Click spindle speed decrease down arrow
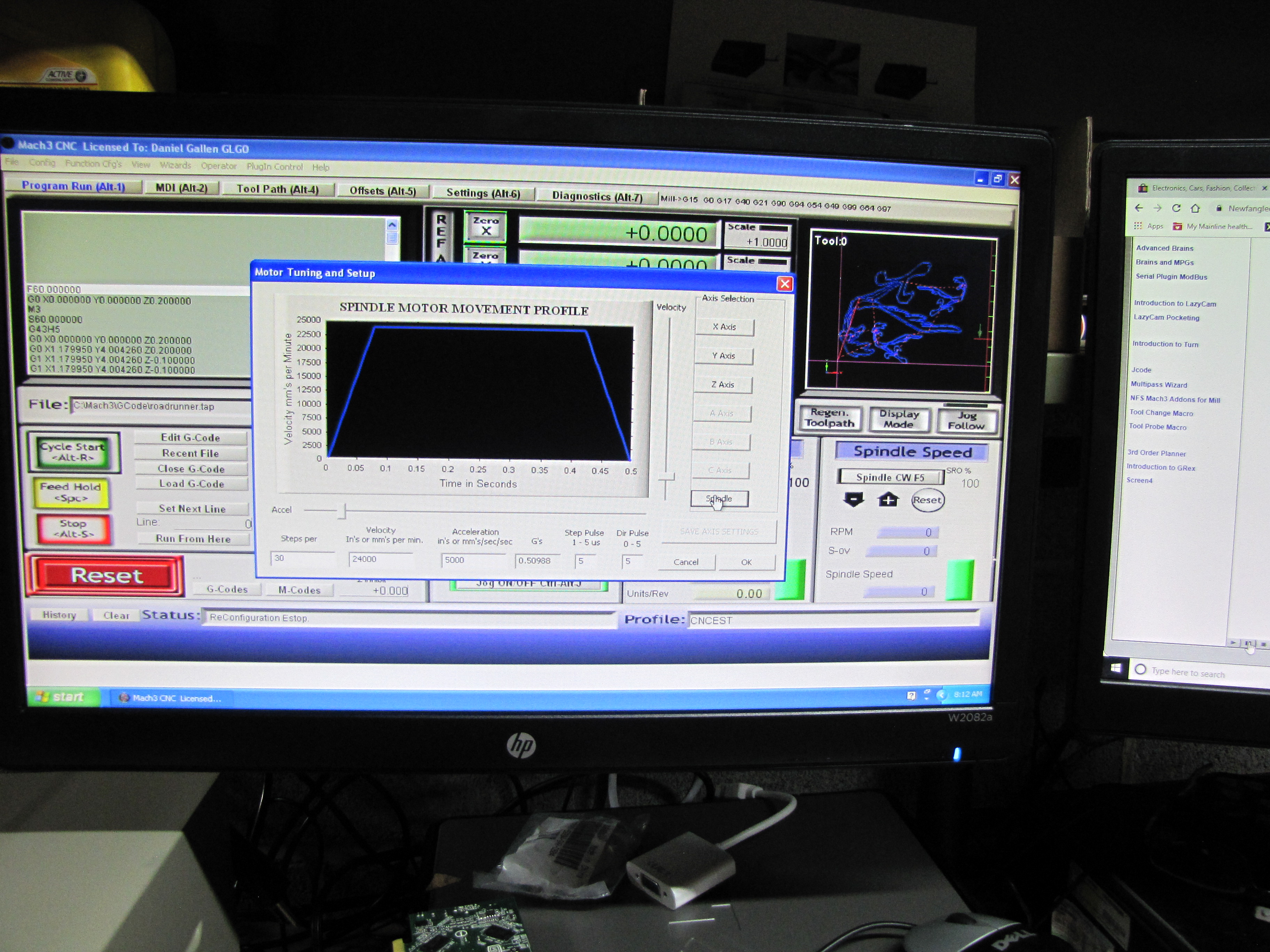Image resolution: width=1270 pixels, height=952 pixels. [853, 500]
